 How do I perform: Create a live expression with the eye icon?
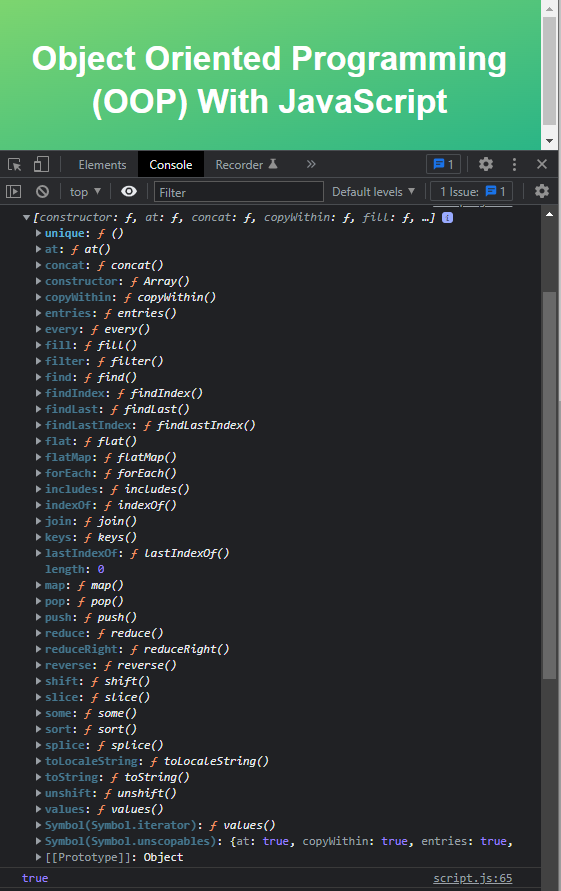point(129,191)
